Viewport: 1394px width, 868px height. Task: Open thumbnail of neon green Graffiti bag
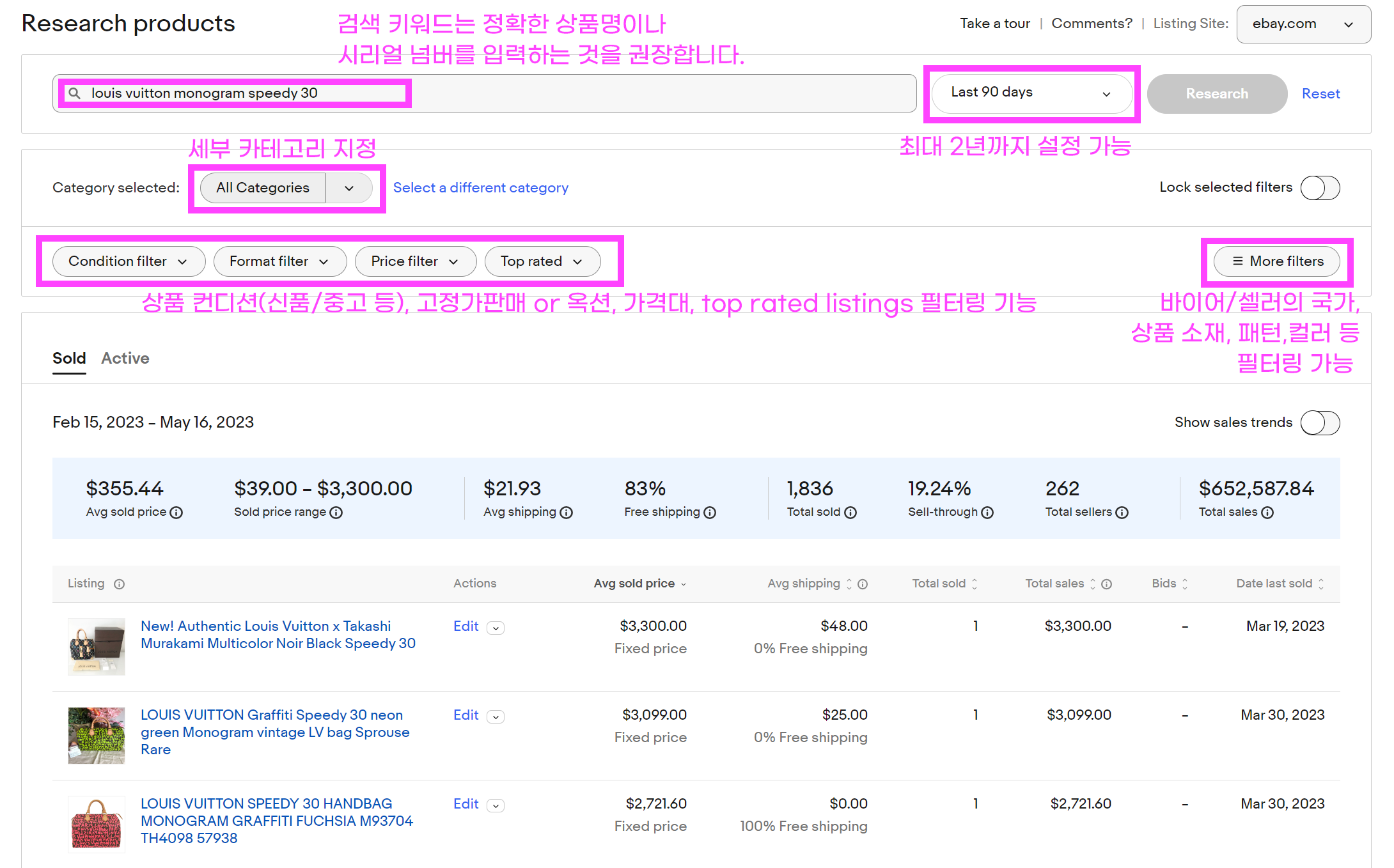(x=97, y=736)
